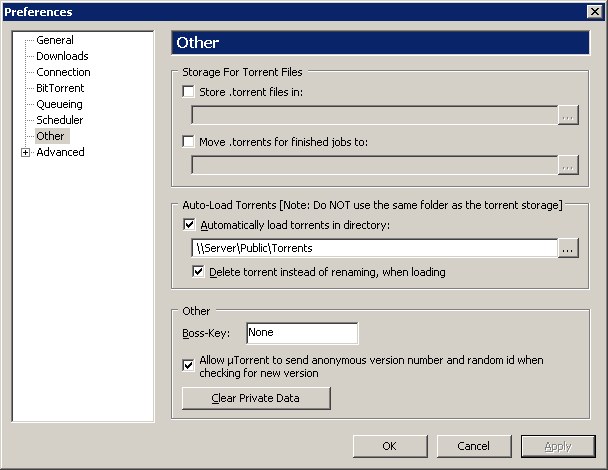This screenshot has height=470, width=608.
Task: Click the Boss-Key input field
Action: [302, 333]
